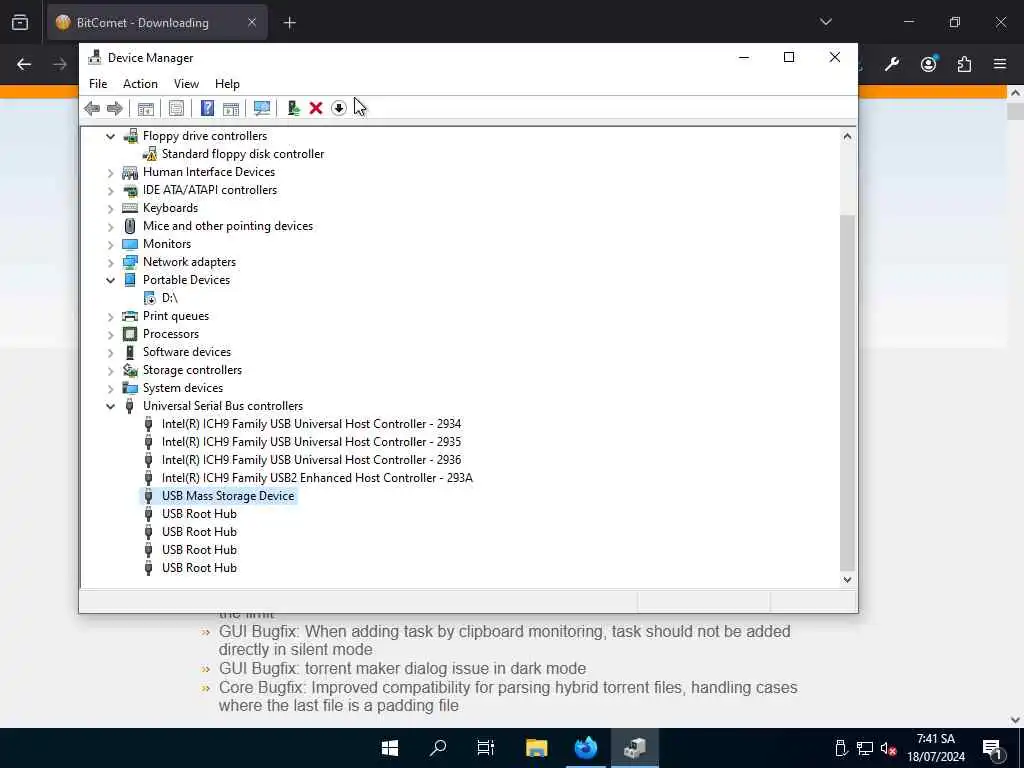1024x768 pixels.
Task: Click the Disable device down-arrow icon
Action: (338, 108)
